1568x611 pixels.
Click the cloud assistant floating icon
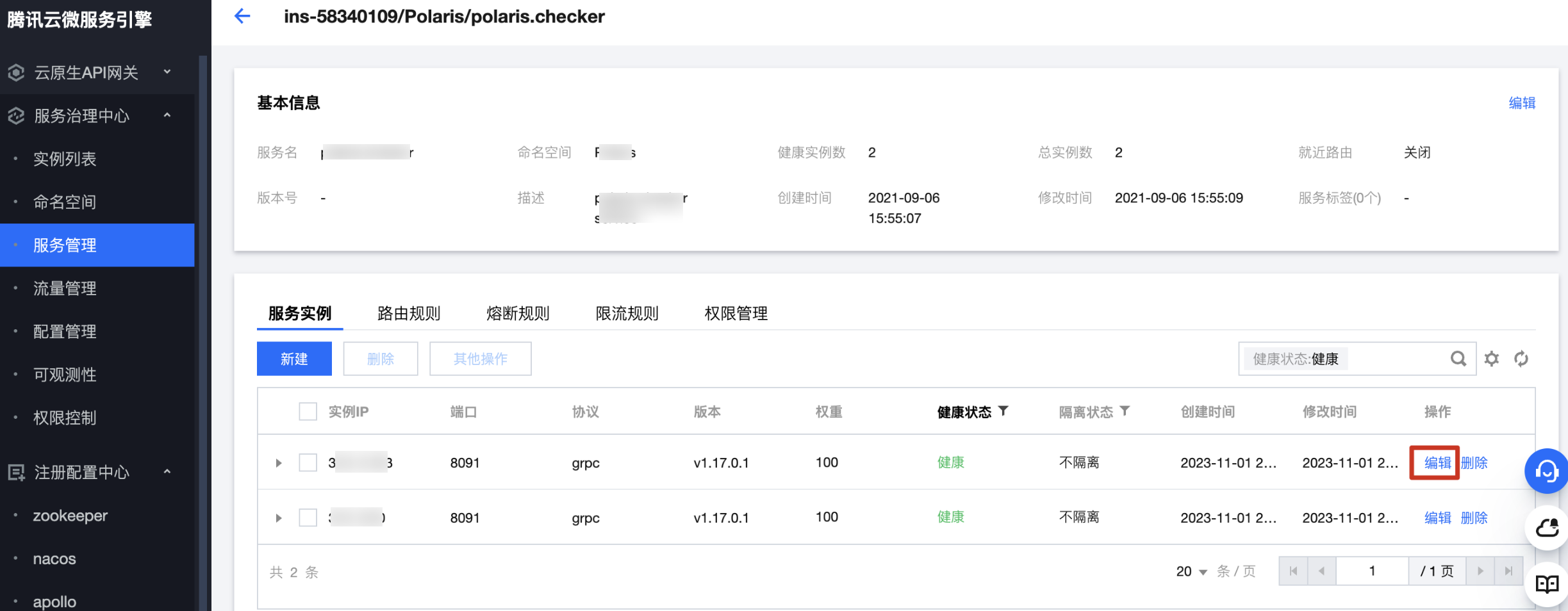coord(1546,528)
